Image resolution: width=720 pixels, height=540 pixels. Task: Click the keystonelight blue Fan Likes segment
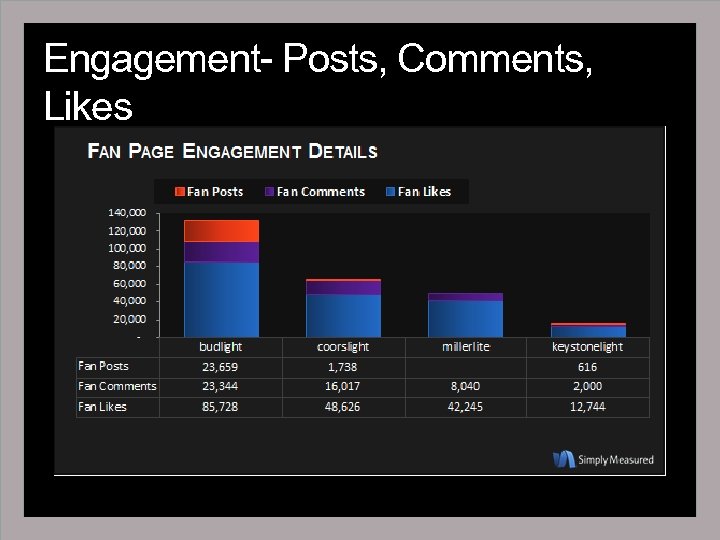588,332
